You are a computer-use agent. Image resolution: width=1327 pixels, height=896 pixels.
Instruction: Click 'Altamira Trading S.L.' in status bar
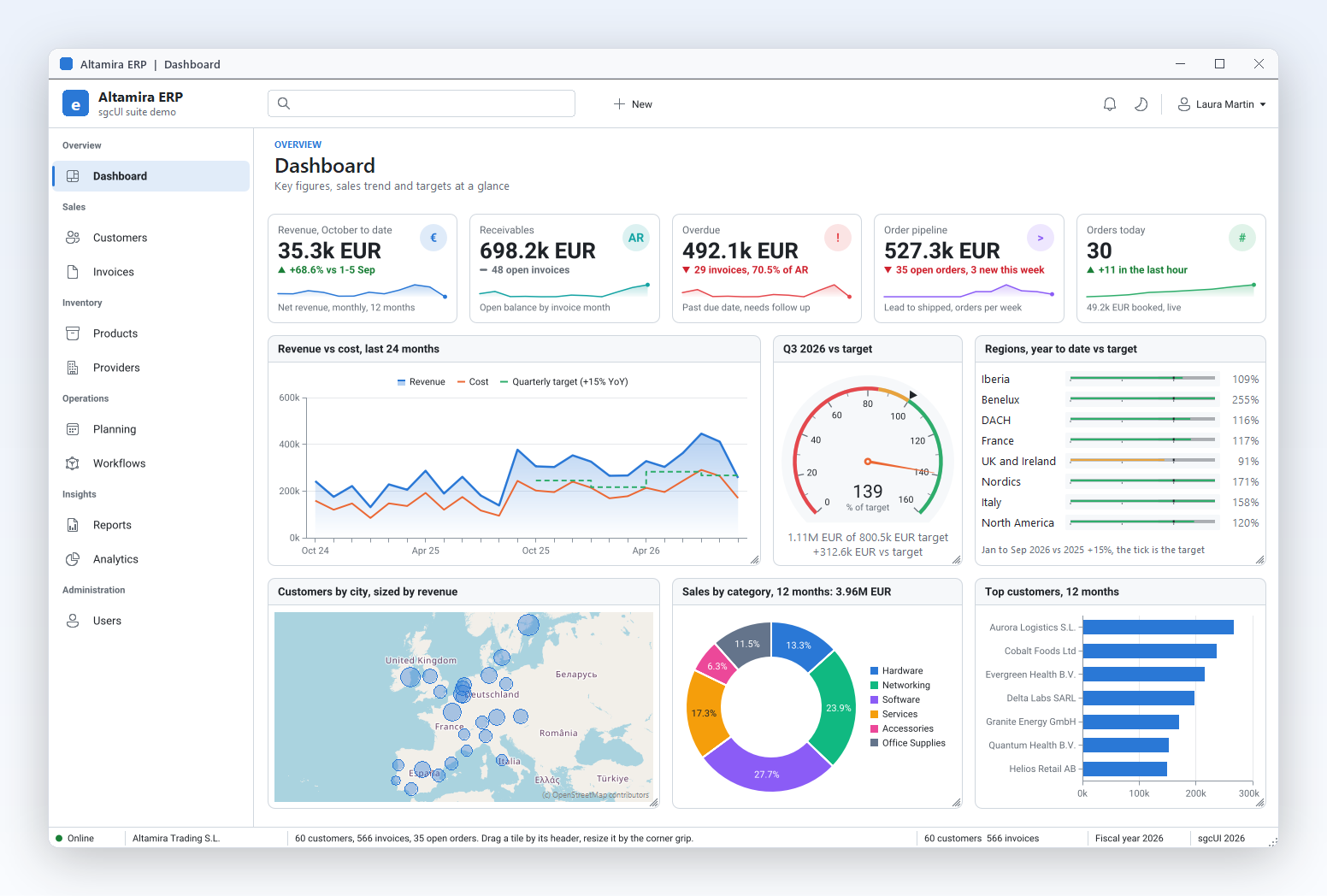[176, 839]
